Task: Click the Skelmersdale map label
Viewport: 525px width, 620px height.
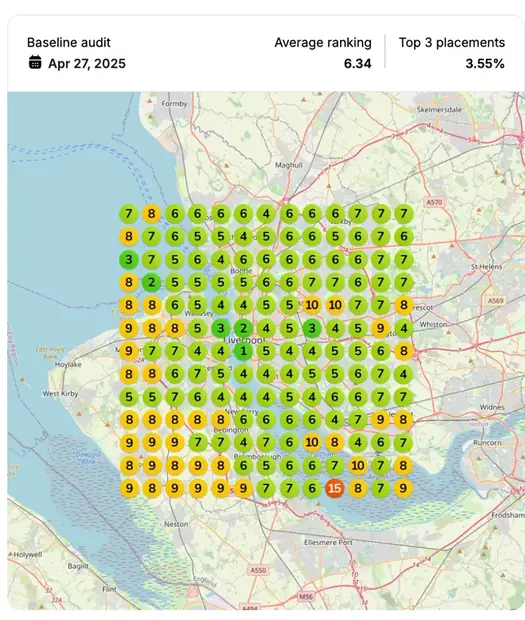Action: (439, 110)
